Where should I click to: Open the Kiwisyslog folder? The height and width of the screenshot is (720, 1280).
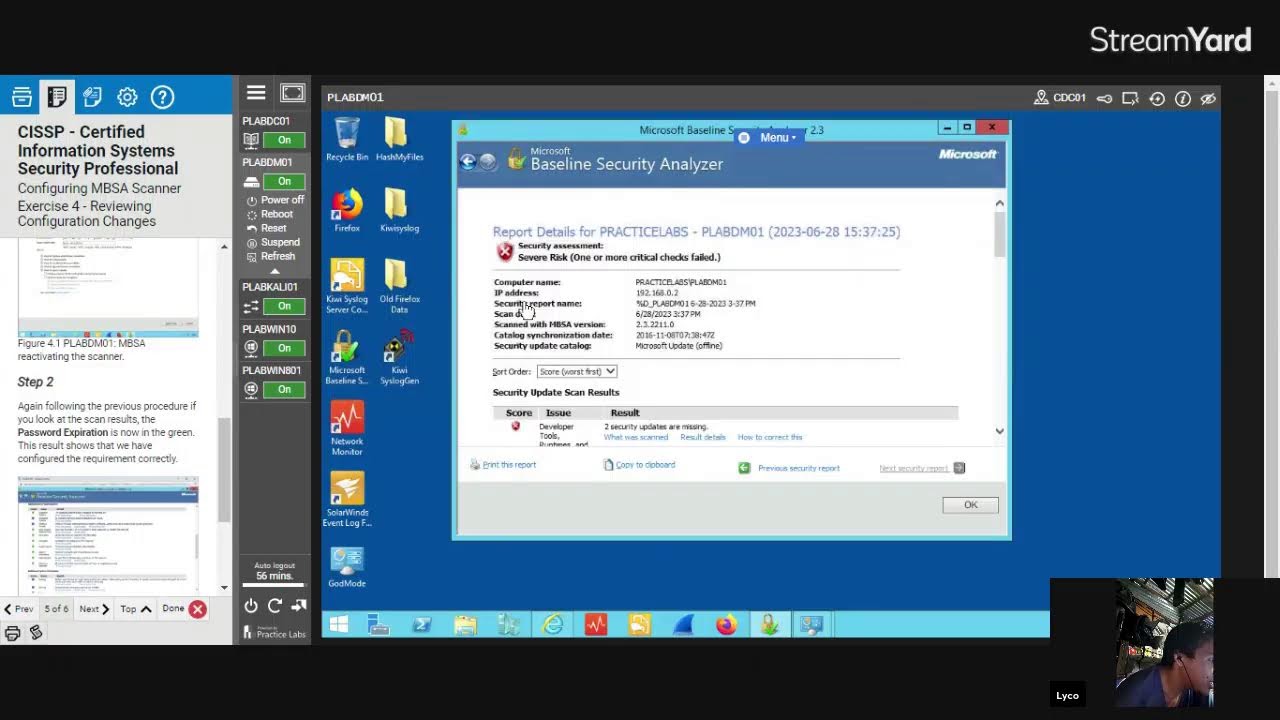pos(399,210)
